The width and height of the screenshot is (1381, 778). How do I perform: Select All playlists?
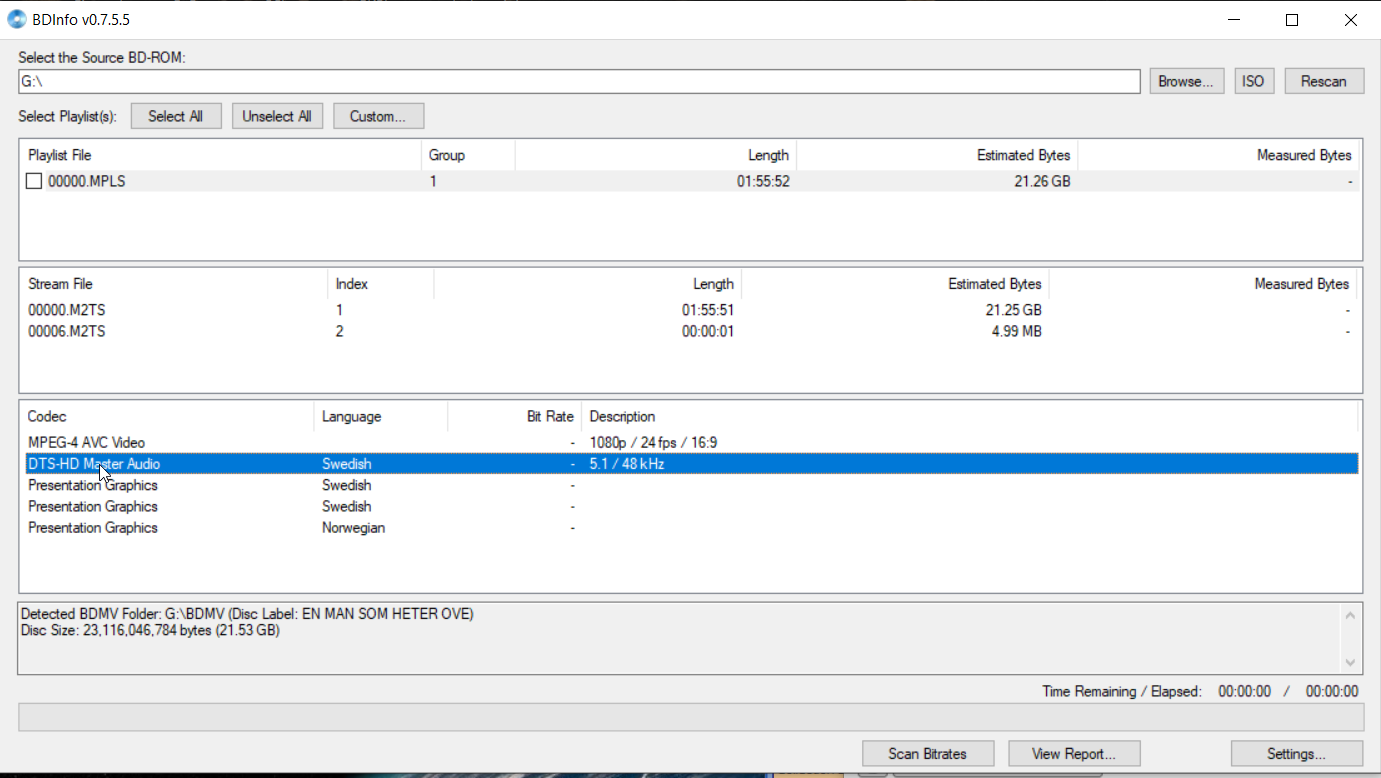pyautogui.click(x=176, y=116)
